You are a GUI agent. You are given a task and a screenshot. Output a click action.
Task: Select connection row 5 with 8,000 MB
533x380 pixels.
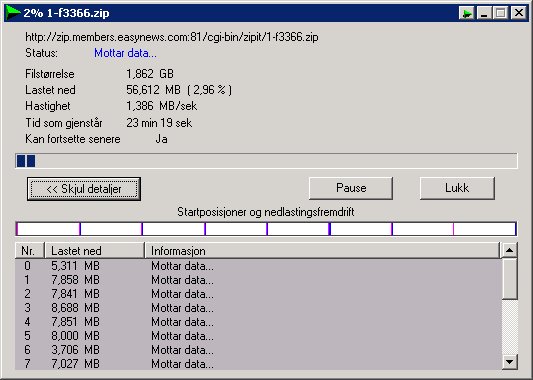point(258,336)
